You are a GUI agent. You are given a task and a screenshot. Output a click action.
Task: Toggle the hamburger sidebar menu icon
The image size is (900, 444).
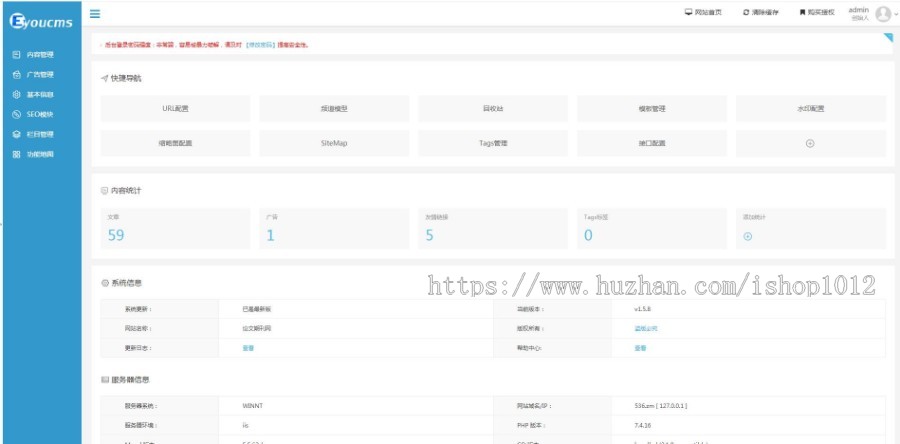pyautogui.click(x=95, y=14)
